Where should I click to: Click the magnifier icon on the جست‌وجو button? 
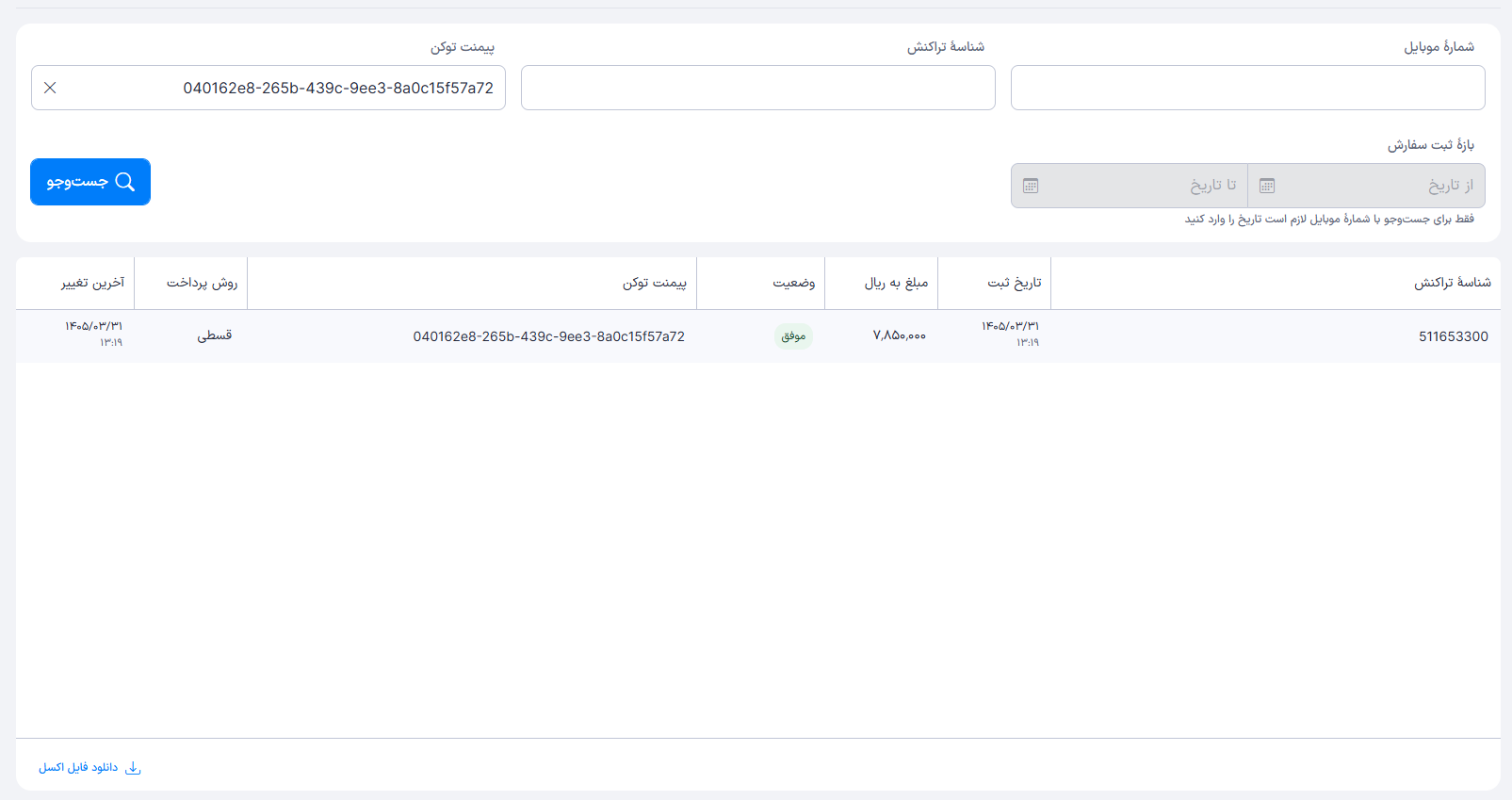tap(125, 182)
